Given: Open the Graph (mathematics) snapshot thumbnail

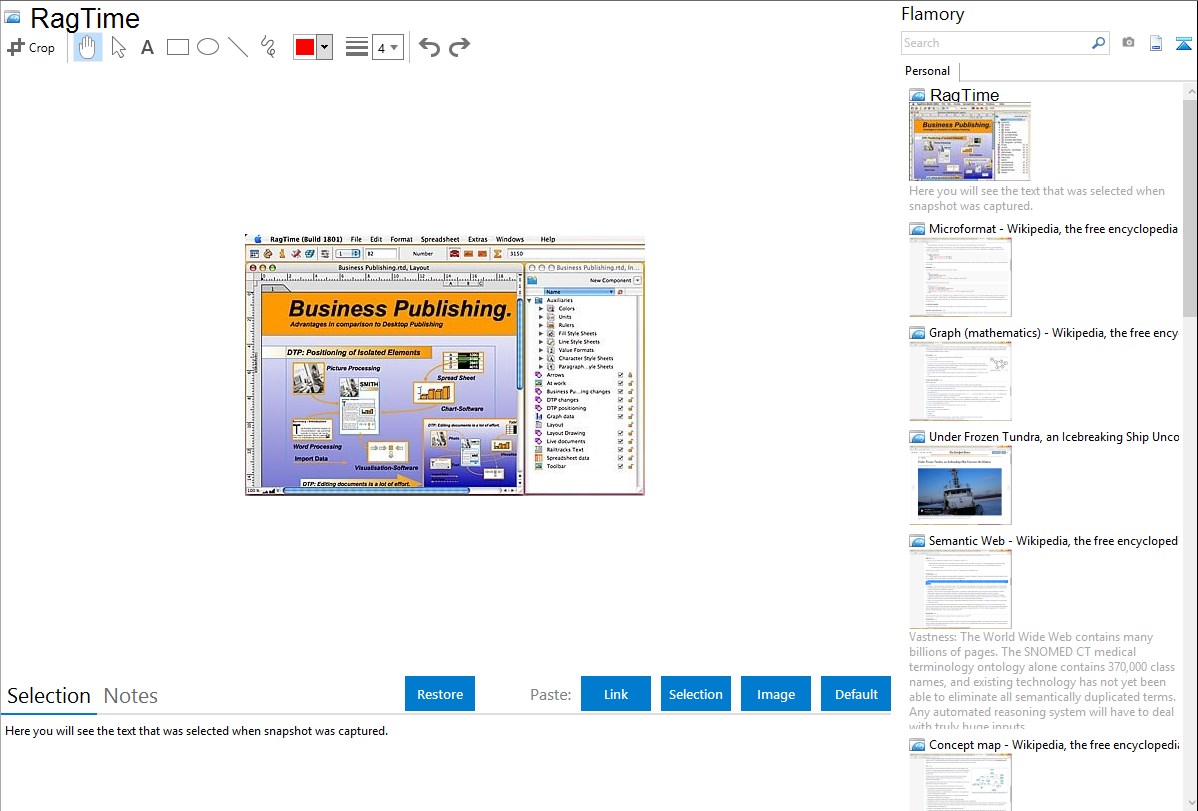Looking at the screenshot, I should (x=960, y=381).
